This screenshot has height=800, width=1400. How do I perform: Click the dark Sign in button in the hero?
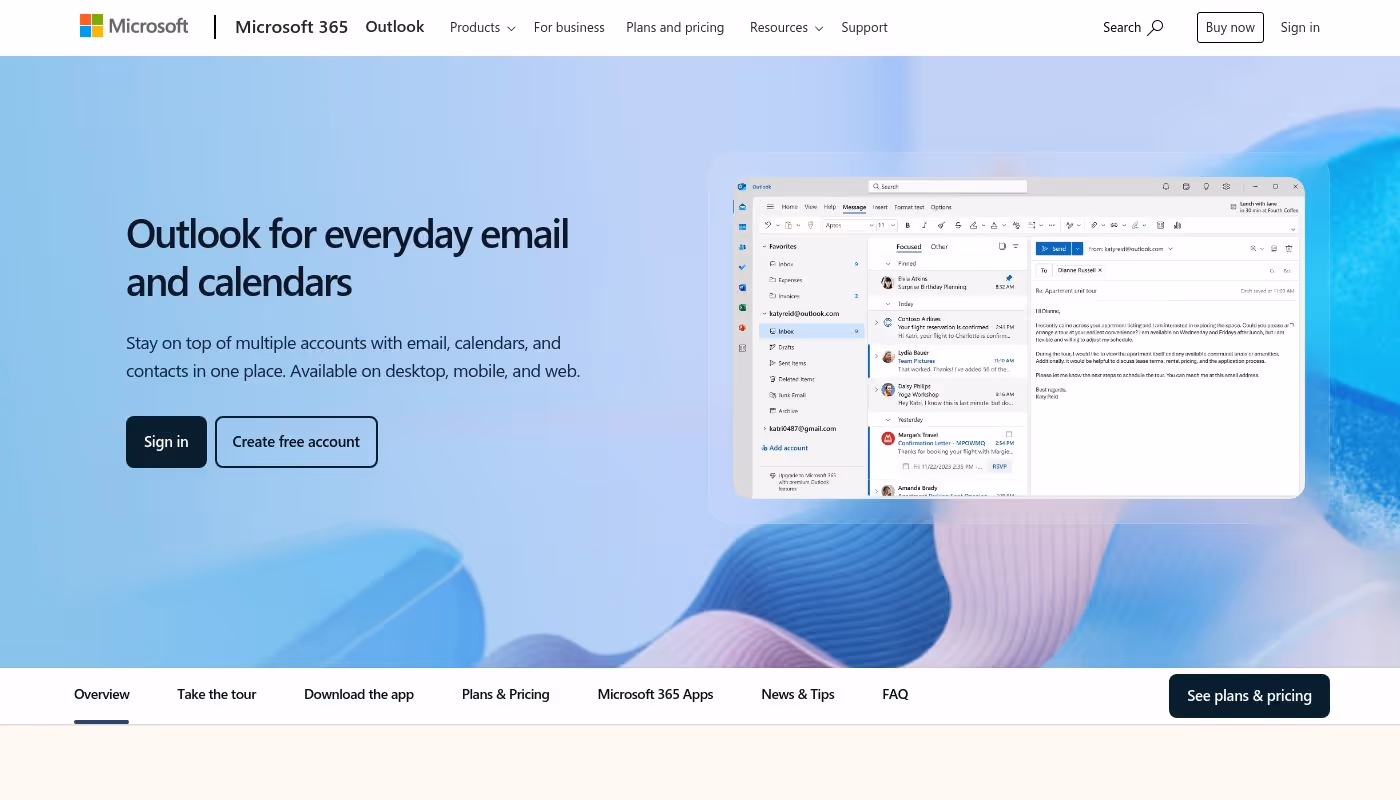click(166, 442)
